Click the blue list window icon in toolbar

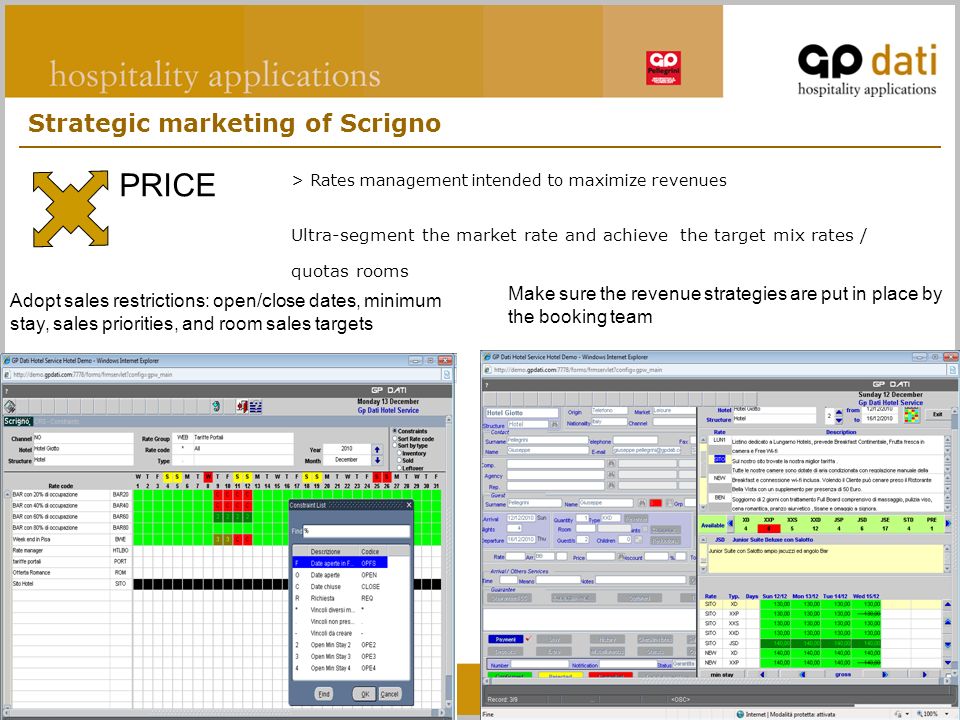point(255,407)
